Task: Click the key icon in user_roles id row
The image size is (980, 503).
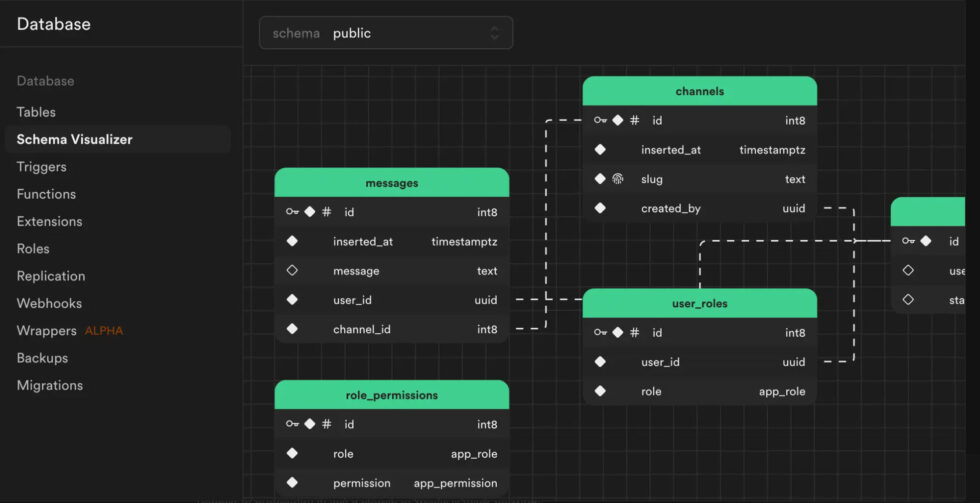Action: [x=600, y=333]
